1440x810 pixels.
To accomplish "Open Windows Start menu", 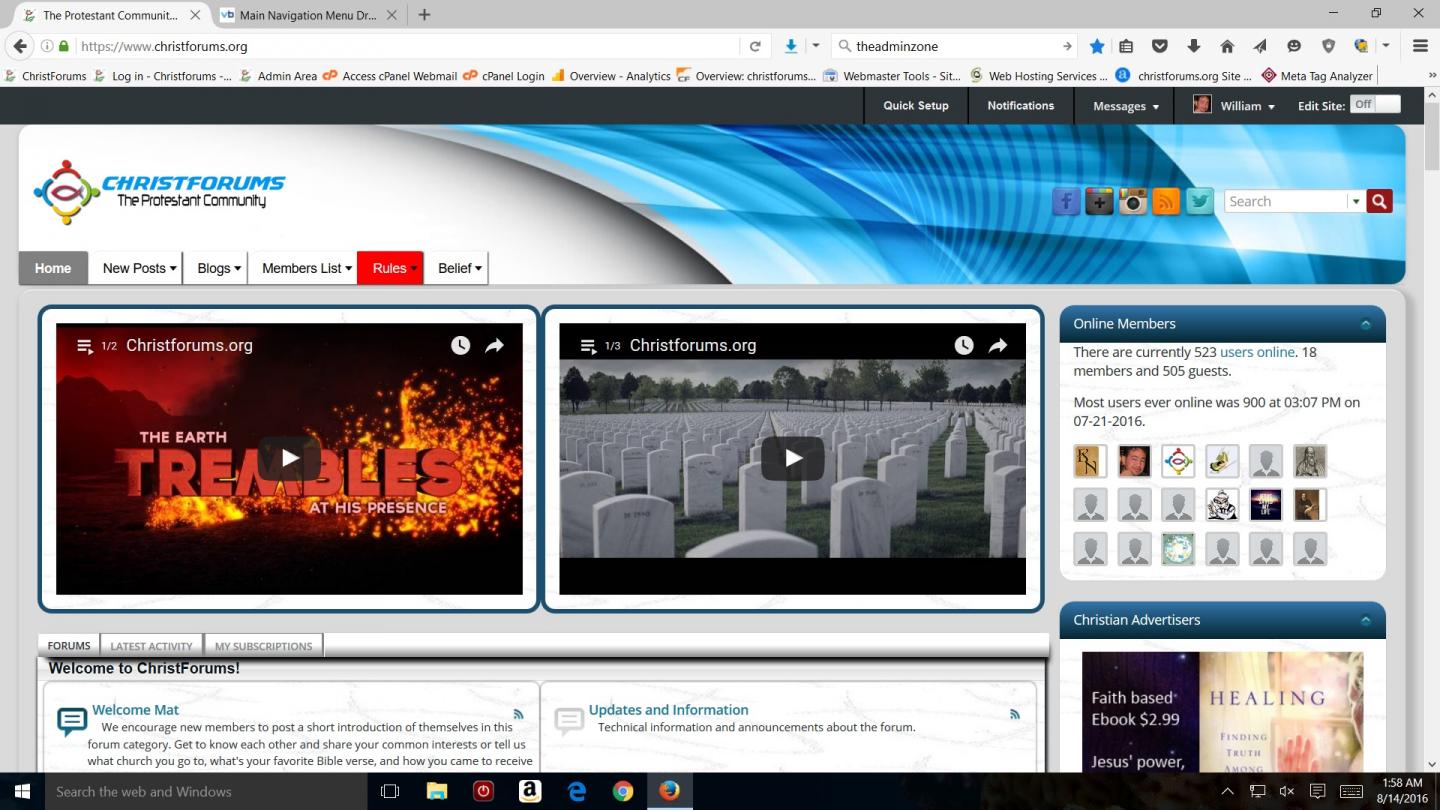I will (22, 791).
